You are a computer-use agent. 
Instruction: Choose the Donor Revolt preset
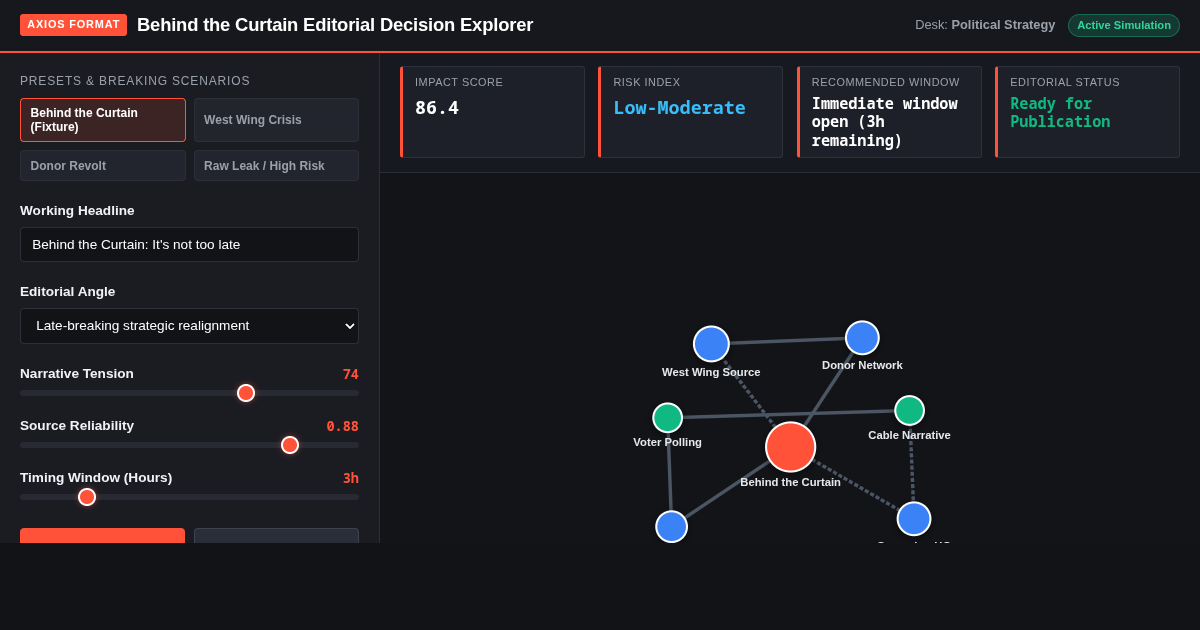(103, 166)
